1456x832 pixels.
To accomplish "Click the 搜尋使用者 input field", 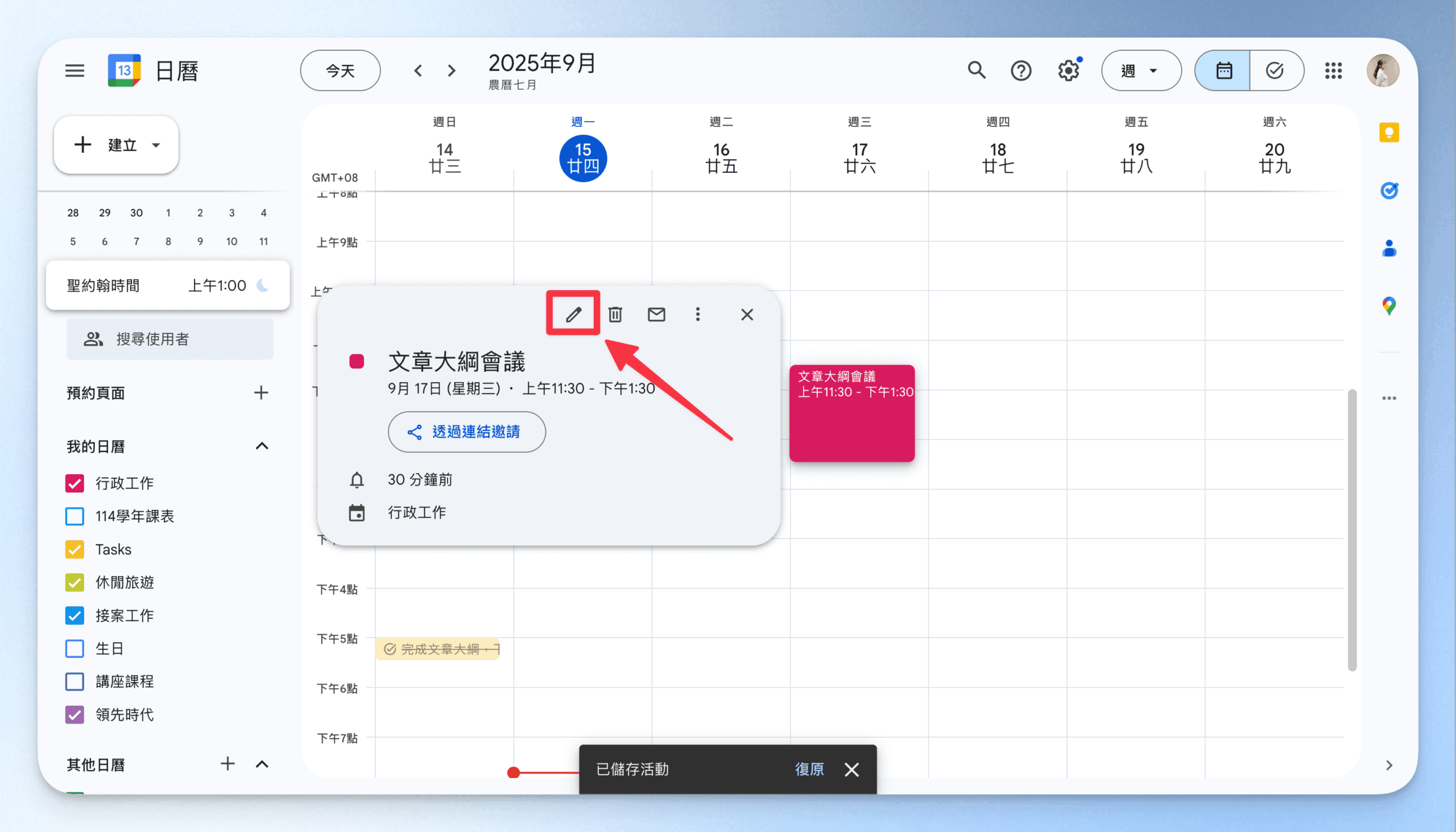I will click(169, 339).
